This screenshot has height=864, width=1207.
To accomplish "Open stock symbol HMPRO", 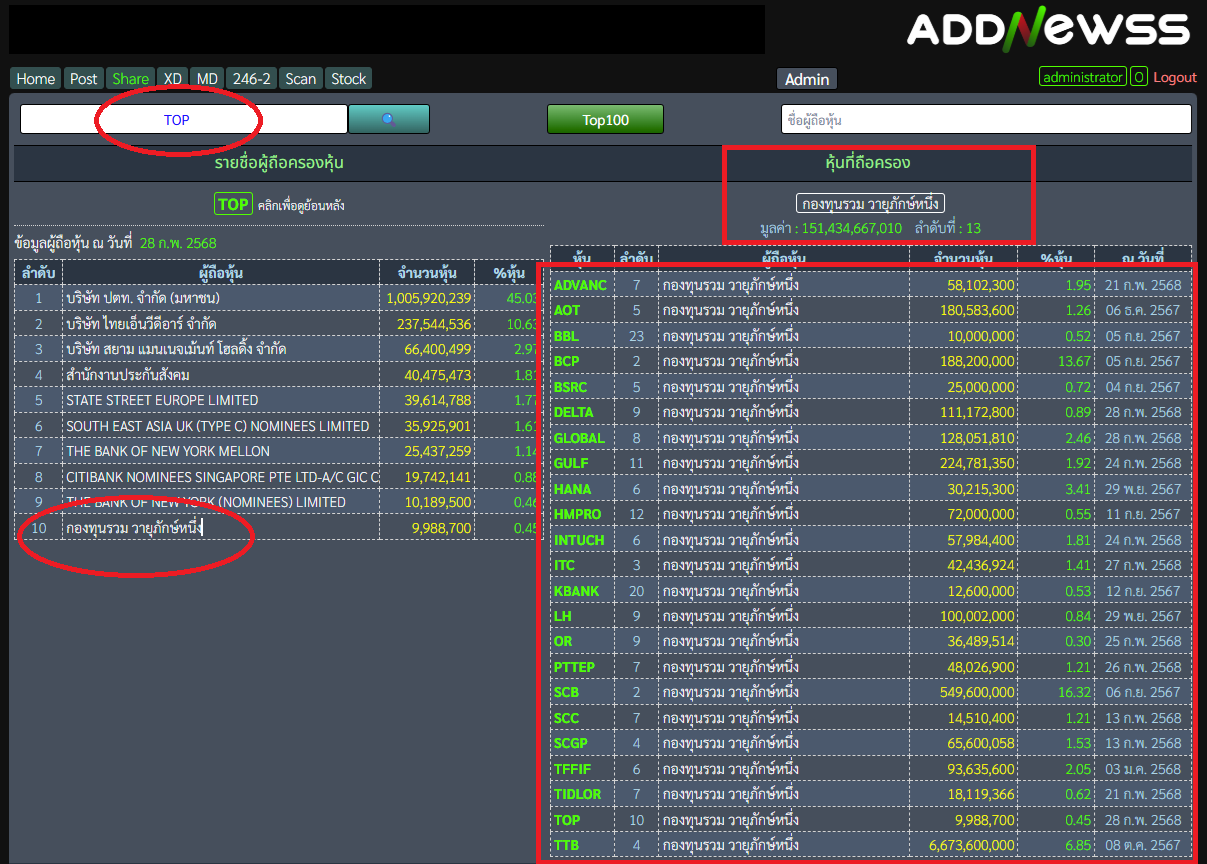I will tap(577, 514).
